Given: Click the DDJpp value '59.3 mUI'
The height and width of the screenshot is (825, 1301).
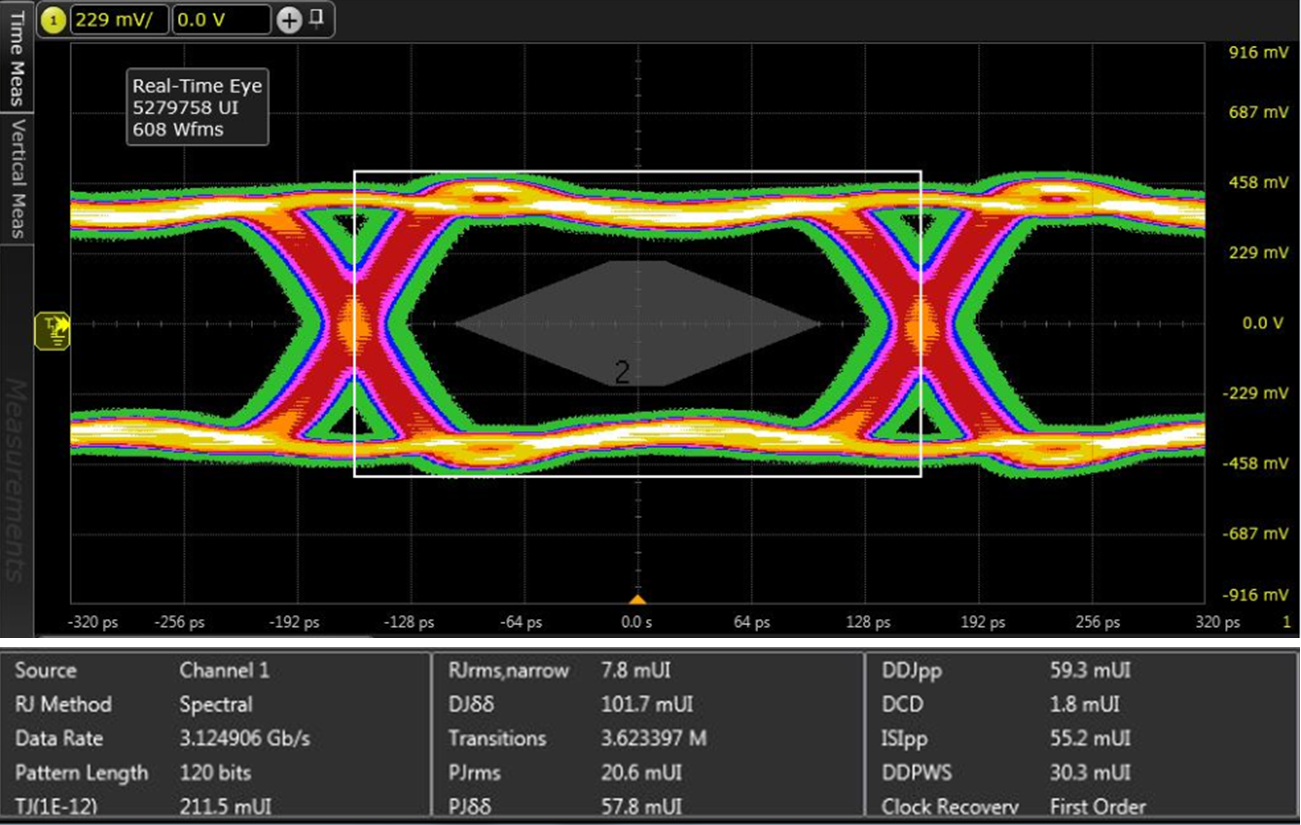Looking at the screenshot, I should point(1090,670).
